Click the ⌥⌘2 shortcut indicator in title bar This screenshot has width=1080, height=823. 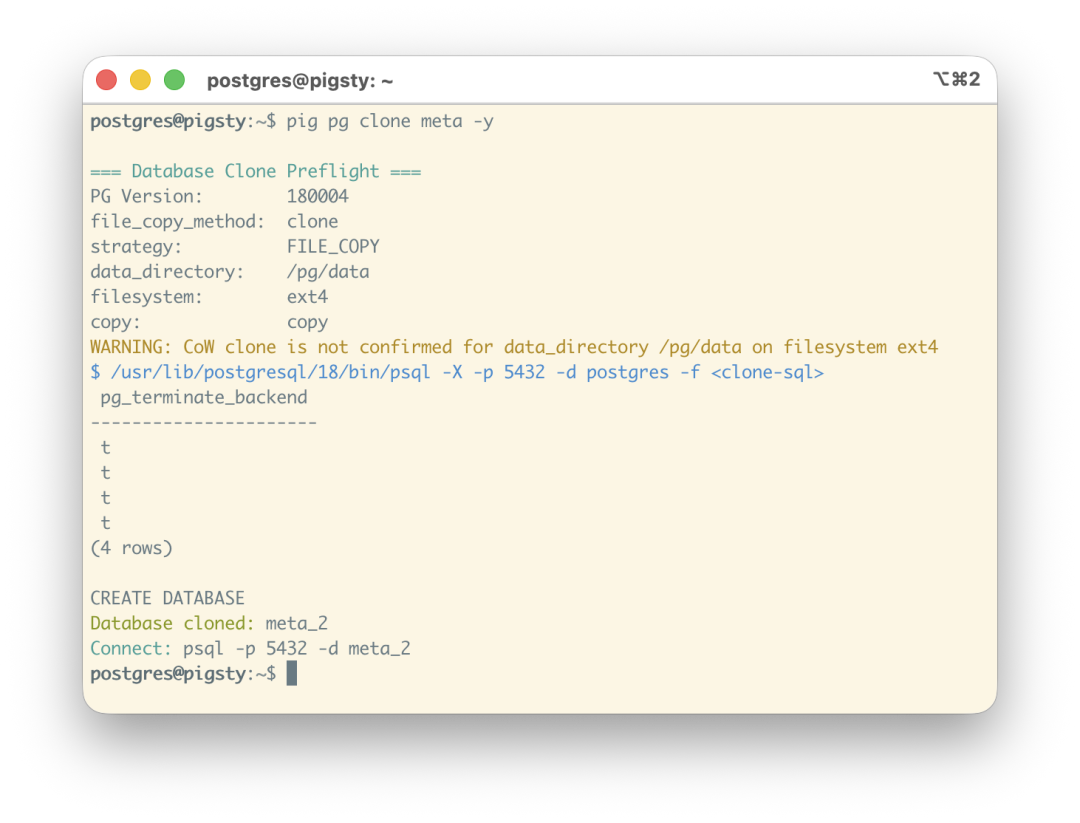[x=956, y=79]
